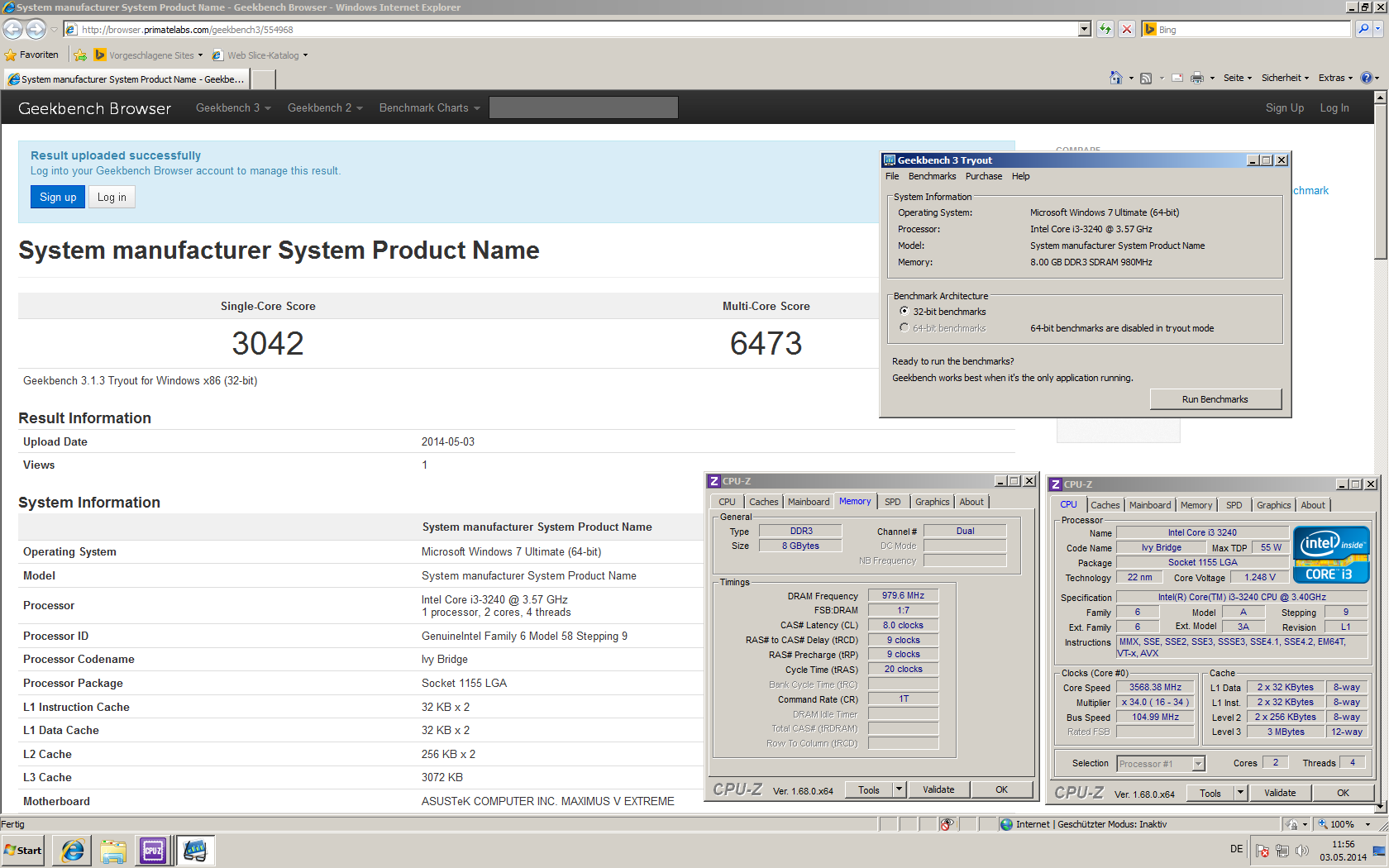Switch to Geekbench taskbar icon

click(196, 851)
